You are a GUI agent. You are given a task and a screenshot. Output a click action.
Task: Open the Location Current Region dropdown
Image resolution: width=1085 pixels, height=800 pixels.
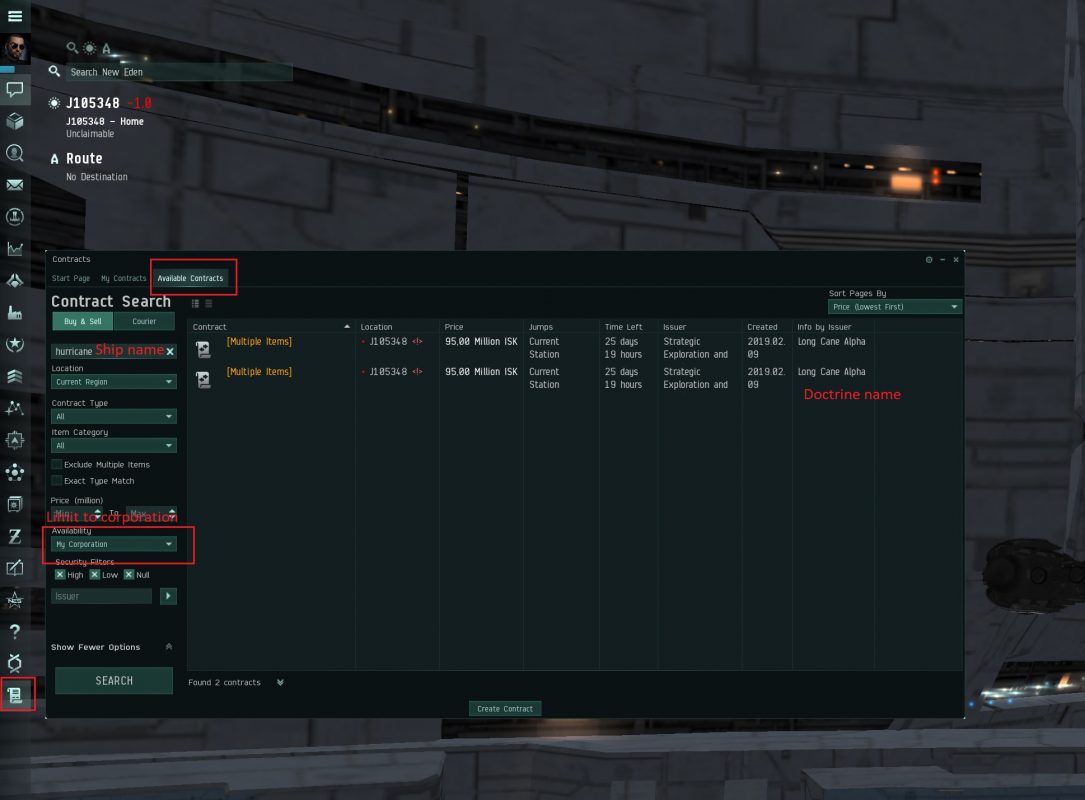point(113,382)
